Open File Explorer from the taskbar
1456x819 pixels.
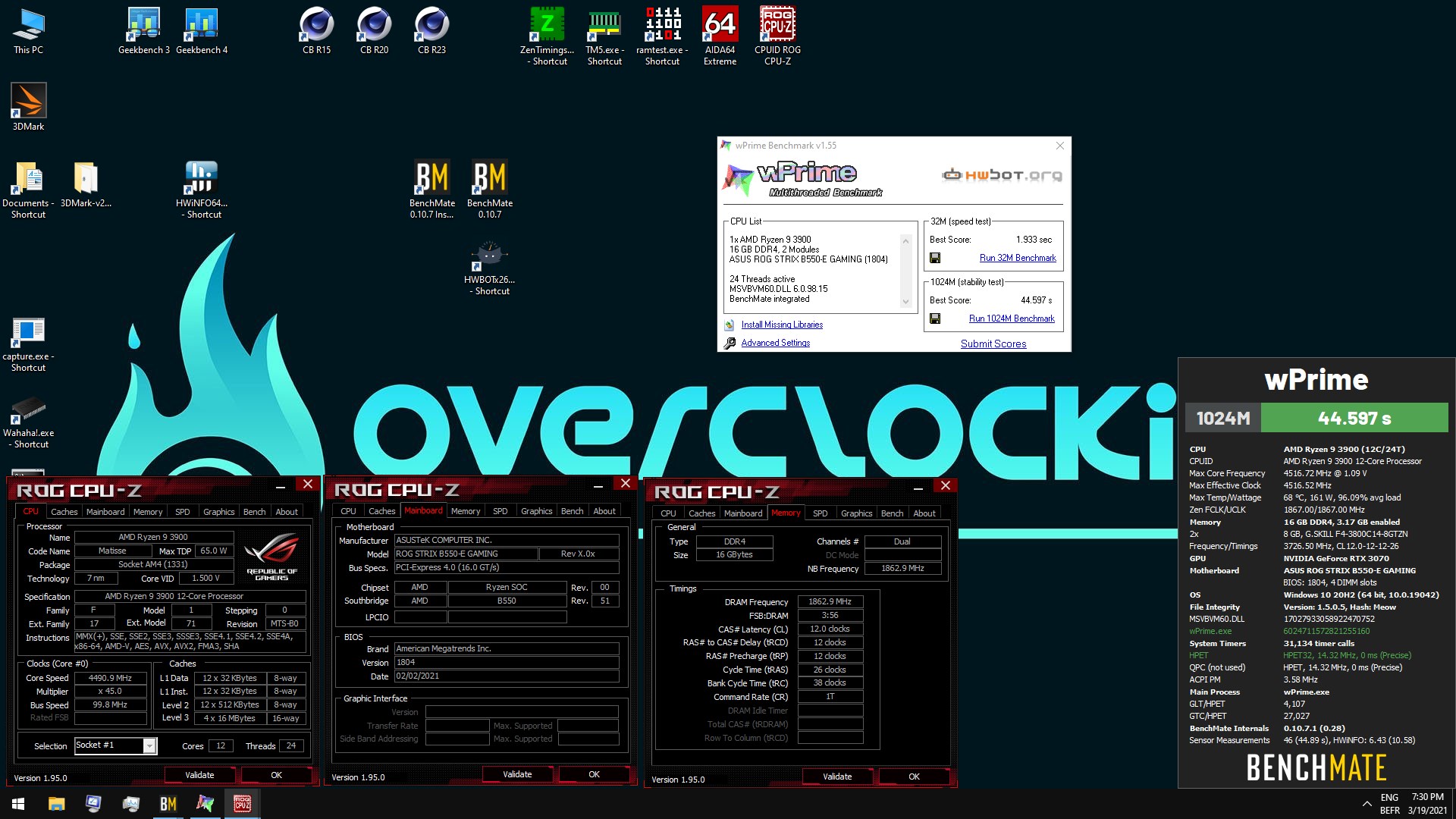pos(57,804)
